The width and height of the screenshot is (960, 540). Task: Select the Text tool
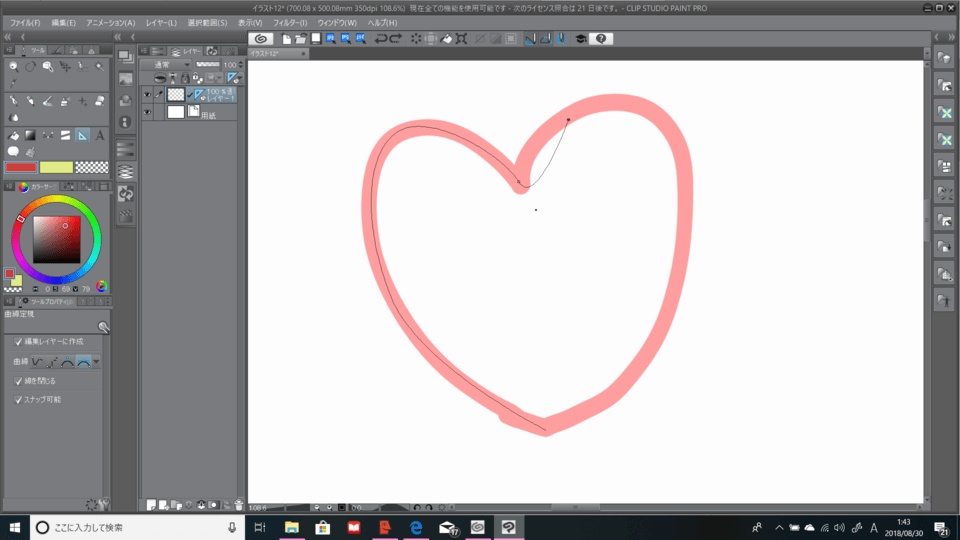pyautogui.click(x=100, y=135)
